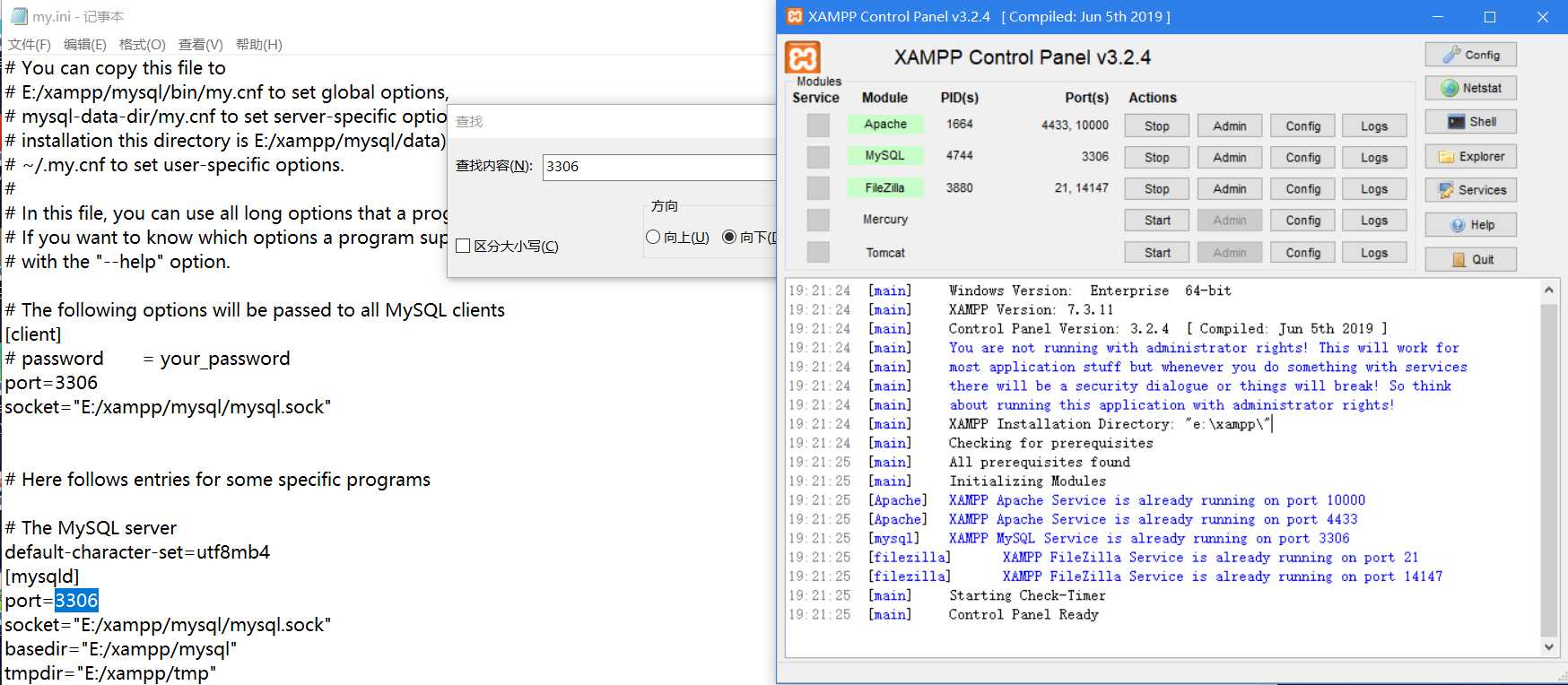This screenshot has width=1568, height=685.
Task: Open Explorer from the folder icon button
Action: pyautogui.click(x=1470, y=156)
